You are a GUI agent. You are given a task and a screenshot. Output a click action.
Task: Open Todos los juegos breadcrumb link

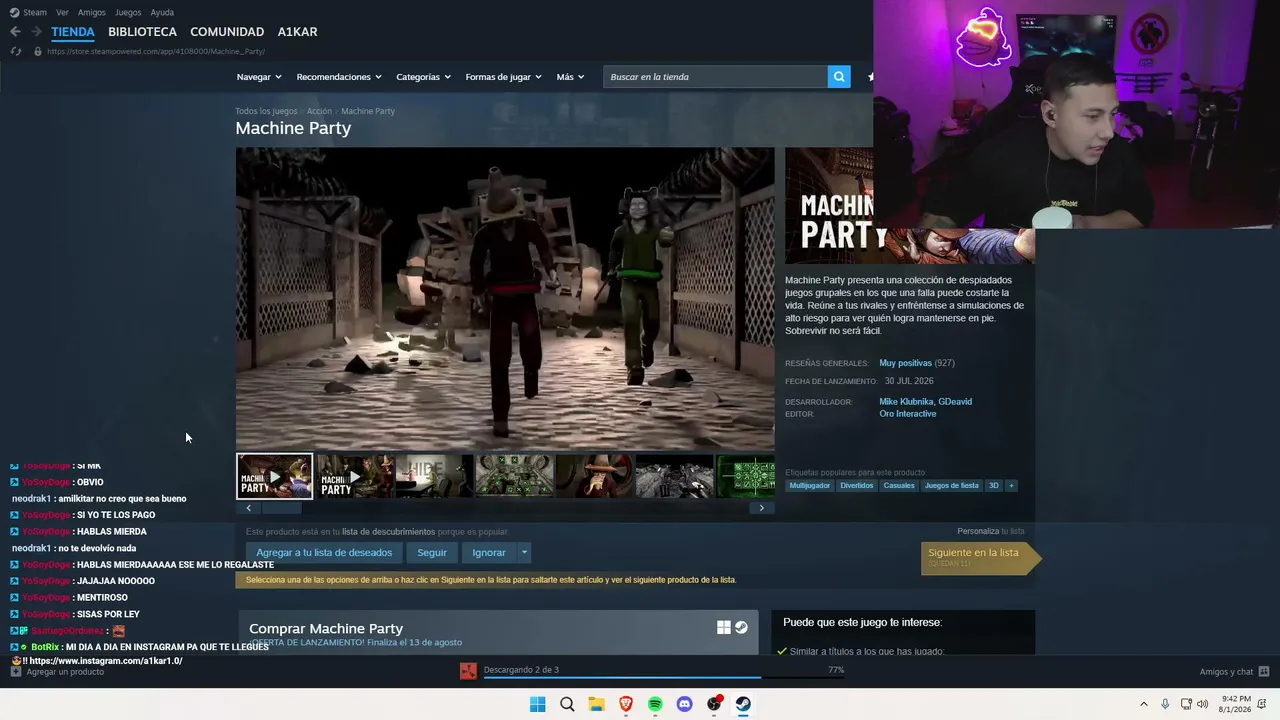pyautogui.click(x=266, y=111)
